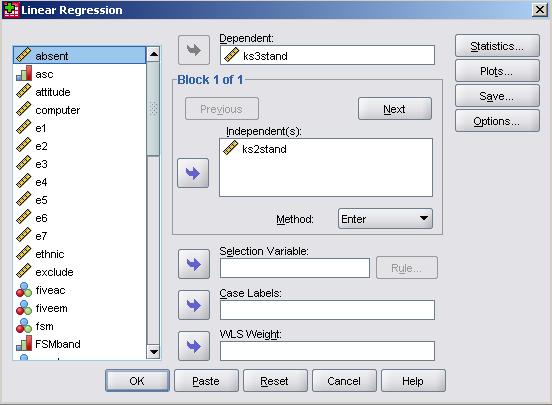Click the arrow button for Selection Variable
Image resolution: width=552 pixels, height=405 pixels.
[x=194, y=264]
